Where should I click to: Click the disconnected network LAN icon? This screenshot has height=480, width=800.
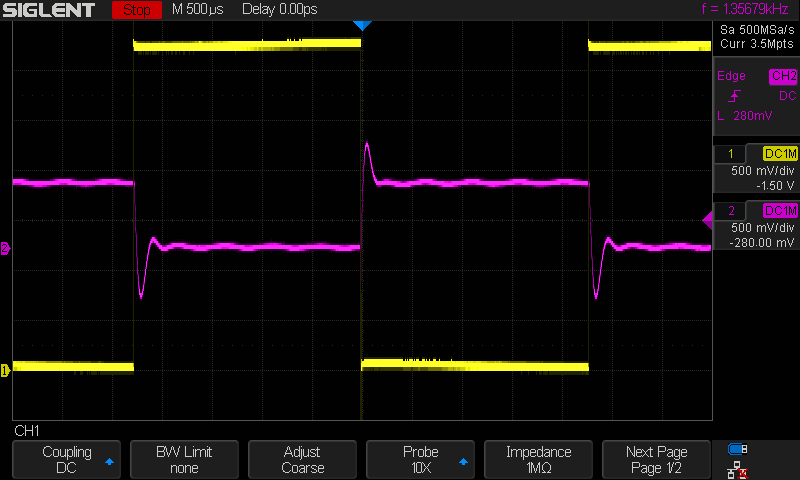[737, 470]
